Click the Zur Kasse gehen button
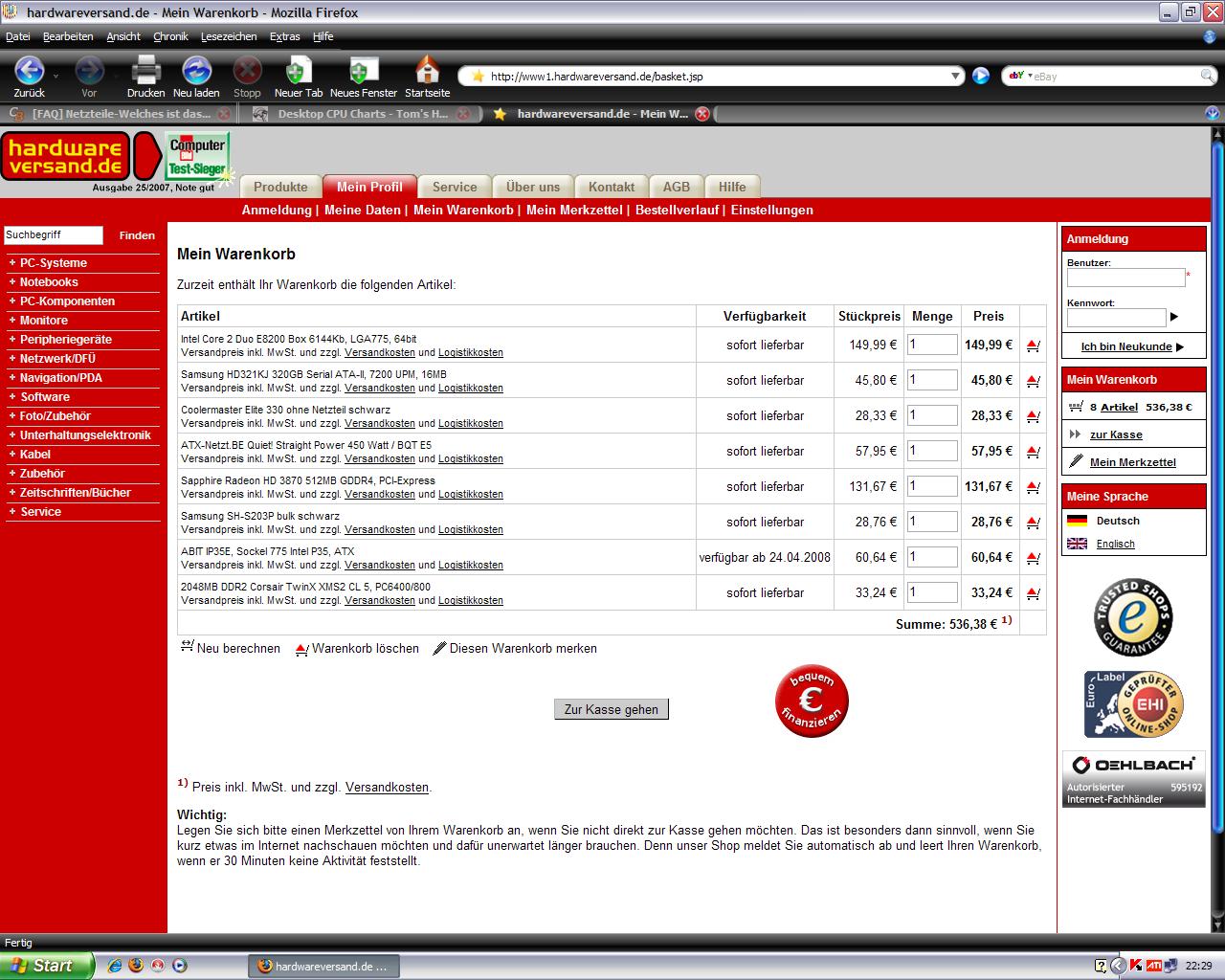 (612, 709)
